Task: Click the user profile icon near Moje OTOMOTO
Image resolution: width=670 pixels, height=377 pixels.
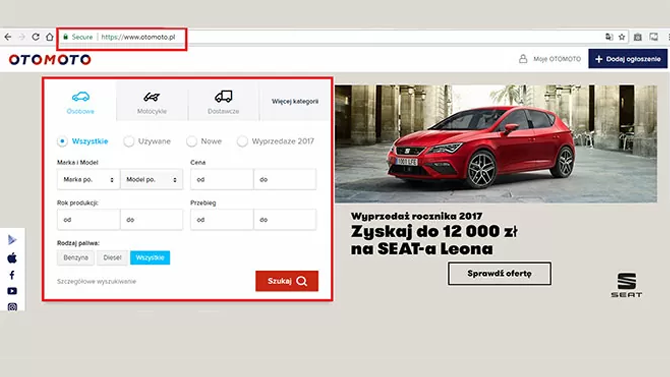Action: pyautogui.click(x=523, y=59)
